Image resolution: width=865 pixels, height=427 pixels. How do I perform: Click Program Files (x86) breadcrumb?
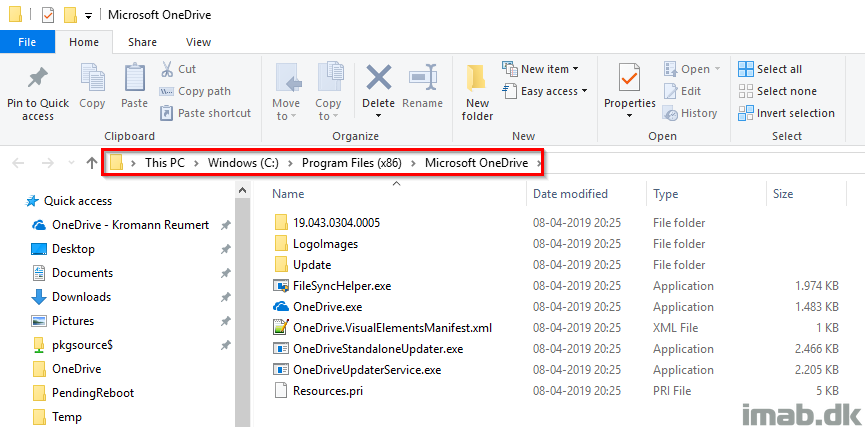click(x=351, y=163)
